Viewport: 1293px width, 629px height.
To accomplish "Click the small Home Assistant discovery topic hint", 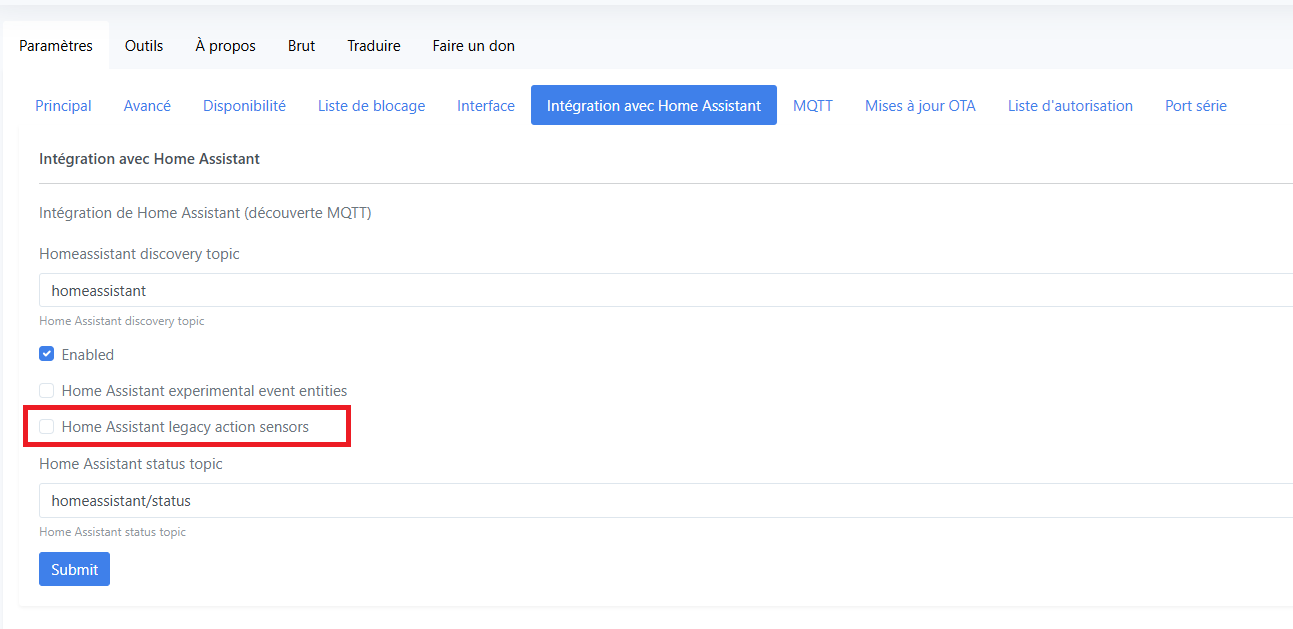I will click(x=121, y=321).
